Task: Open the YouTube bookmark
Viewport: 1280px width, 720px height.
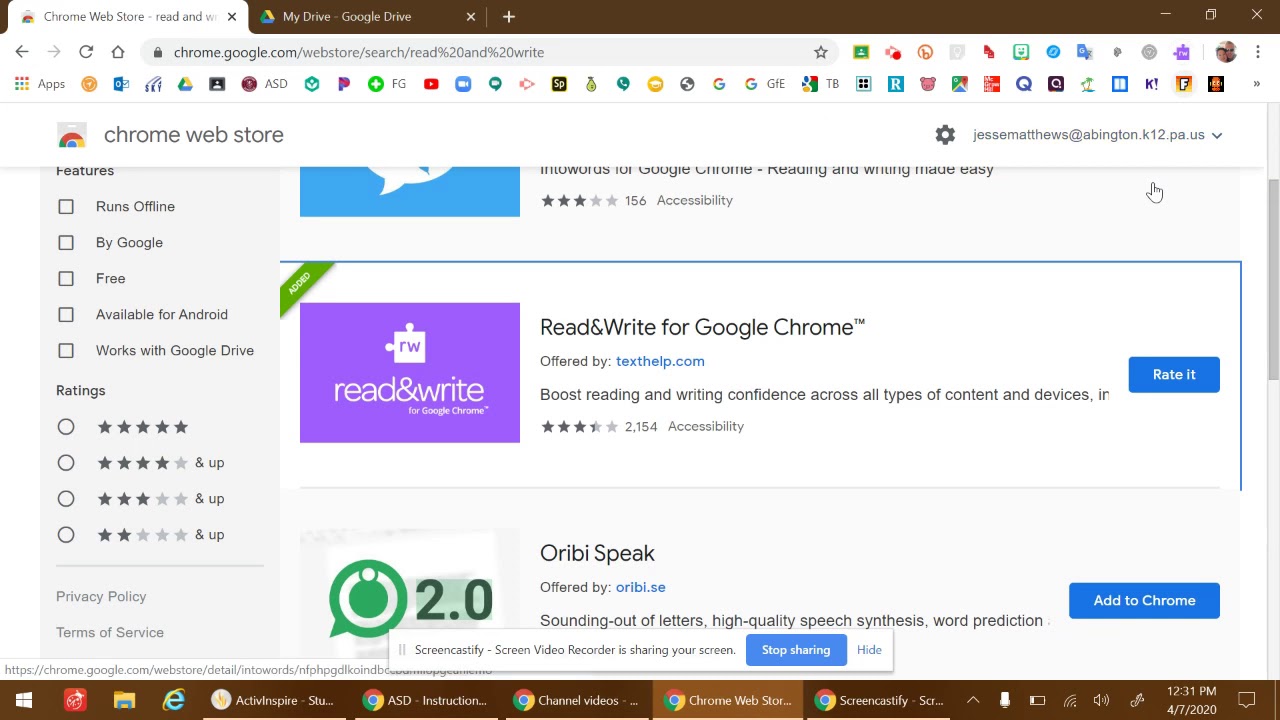Action: [x=431, y=84]
